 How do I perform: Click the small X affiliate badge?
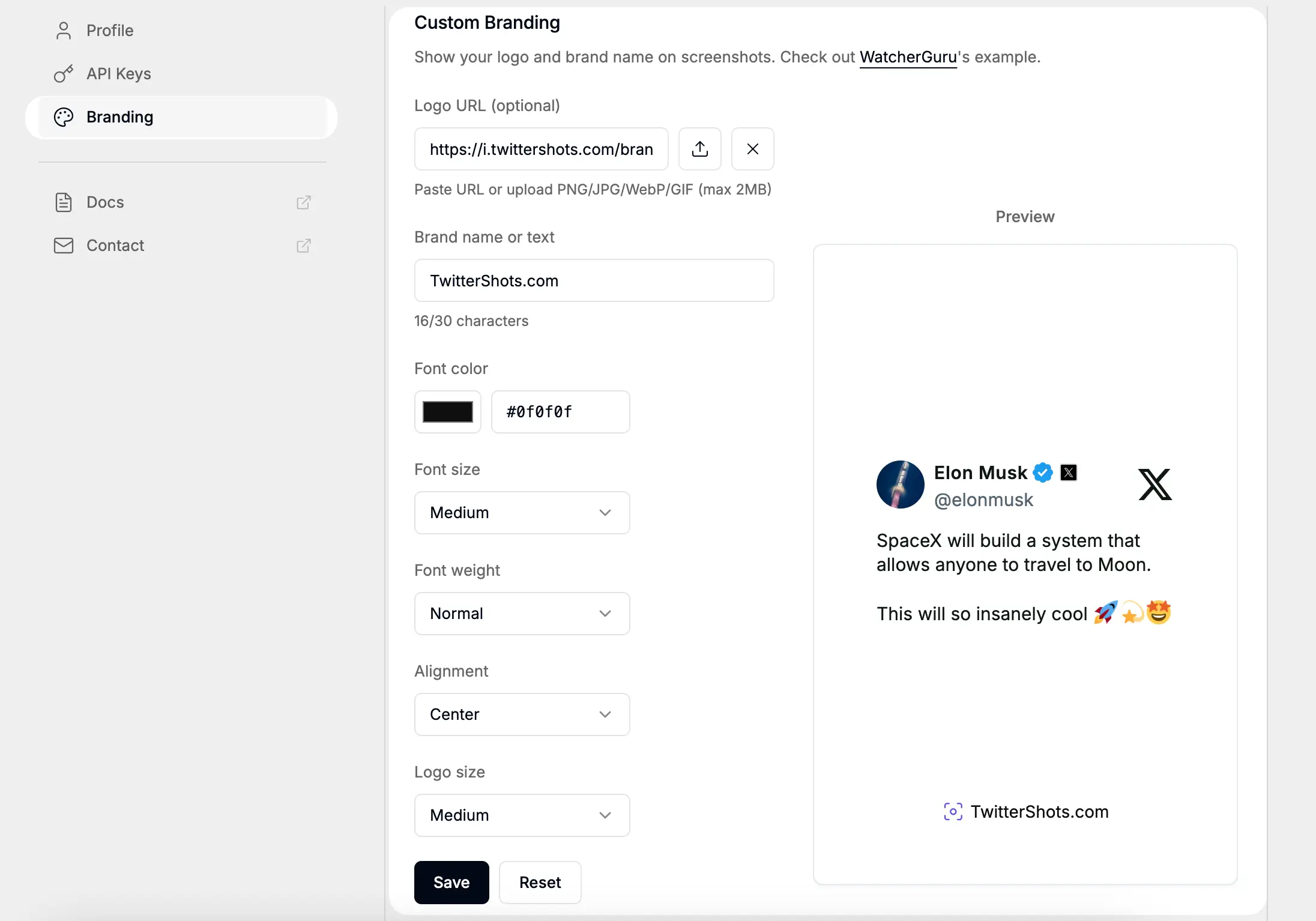[1069, 473]
